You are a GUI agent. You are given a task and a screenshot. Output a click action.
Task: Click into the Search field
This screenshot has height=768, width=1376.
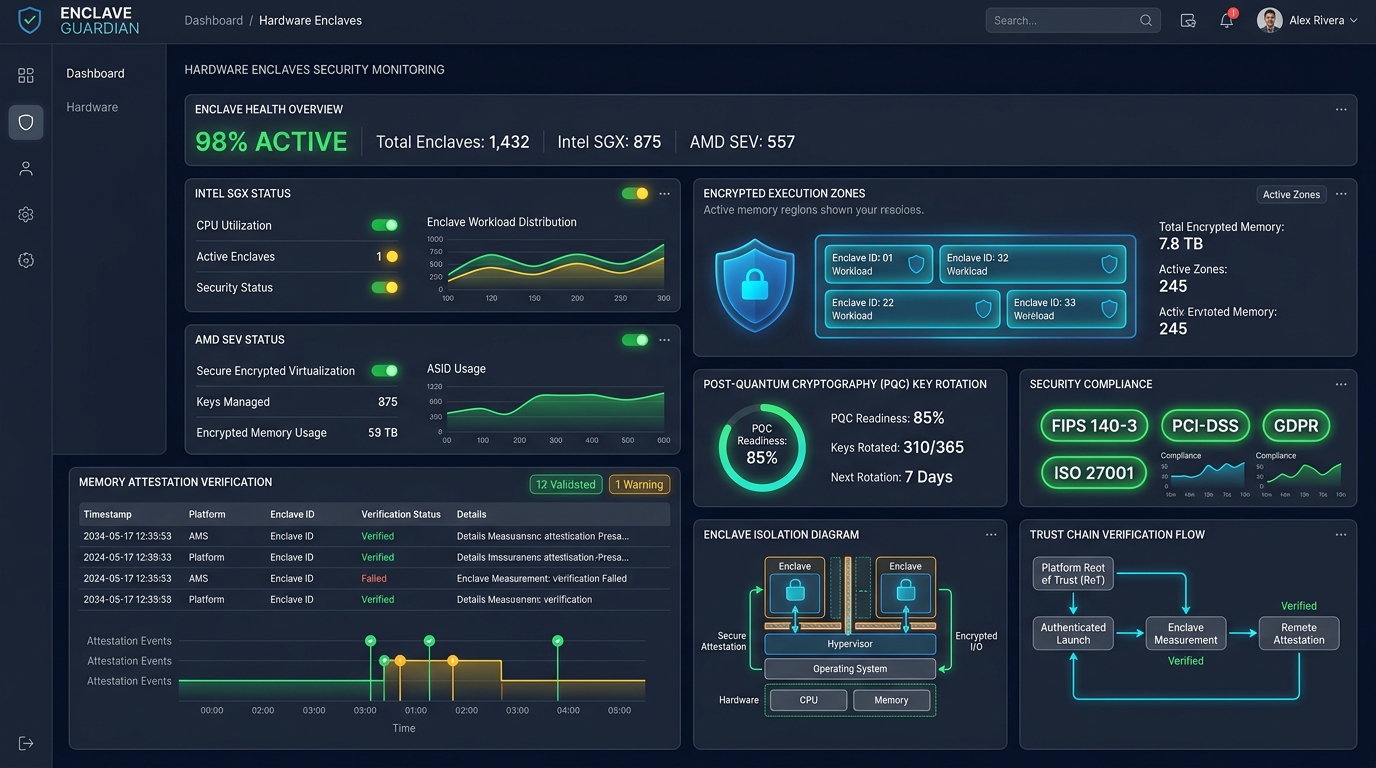1073,20
